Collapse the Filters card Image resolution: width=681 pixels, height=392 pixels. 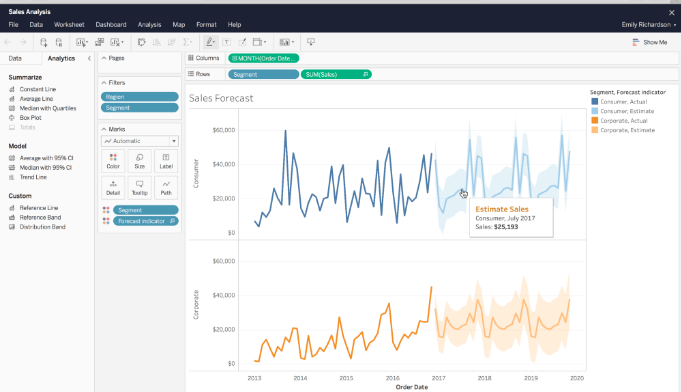point(104,82)
